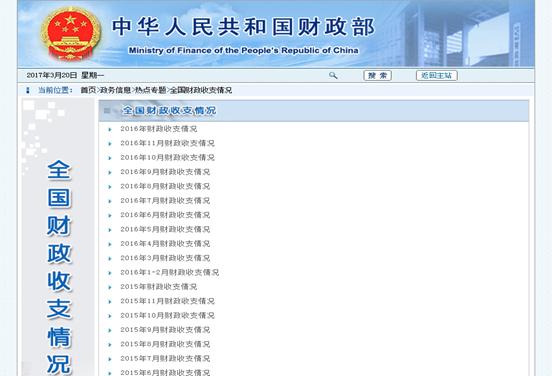Open 2016年6月财政收支情况 report link
Screen dimensions: 552x376
[x=165, y=215]
